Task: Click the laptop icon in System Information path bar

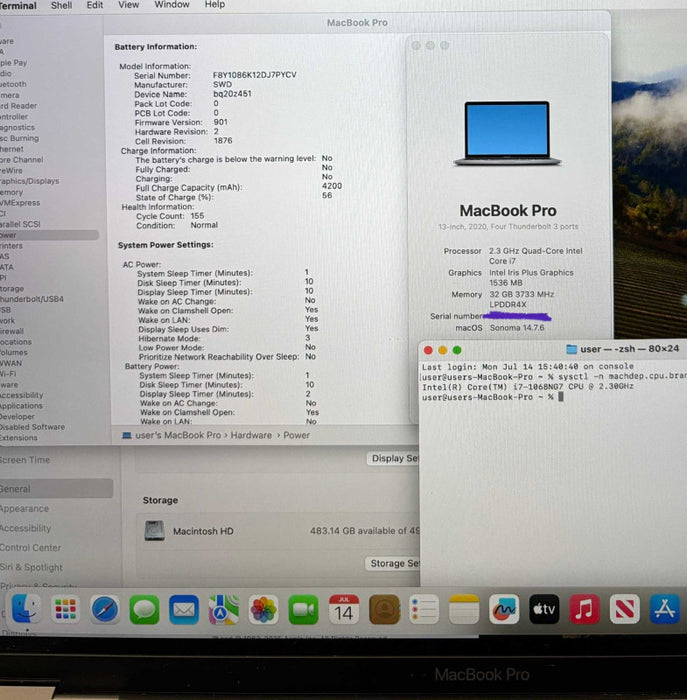Action: click(127, 435)
